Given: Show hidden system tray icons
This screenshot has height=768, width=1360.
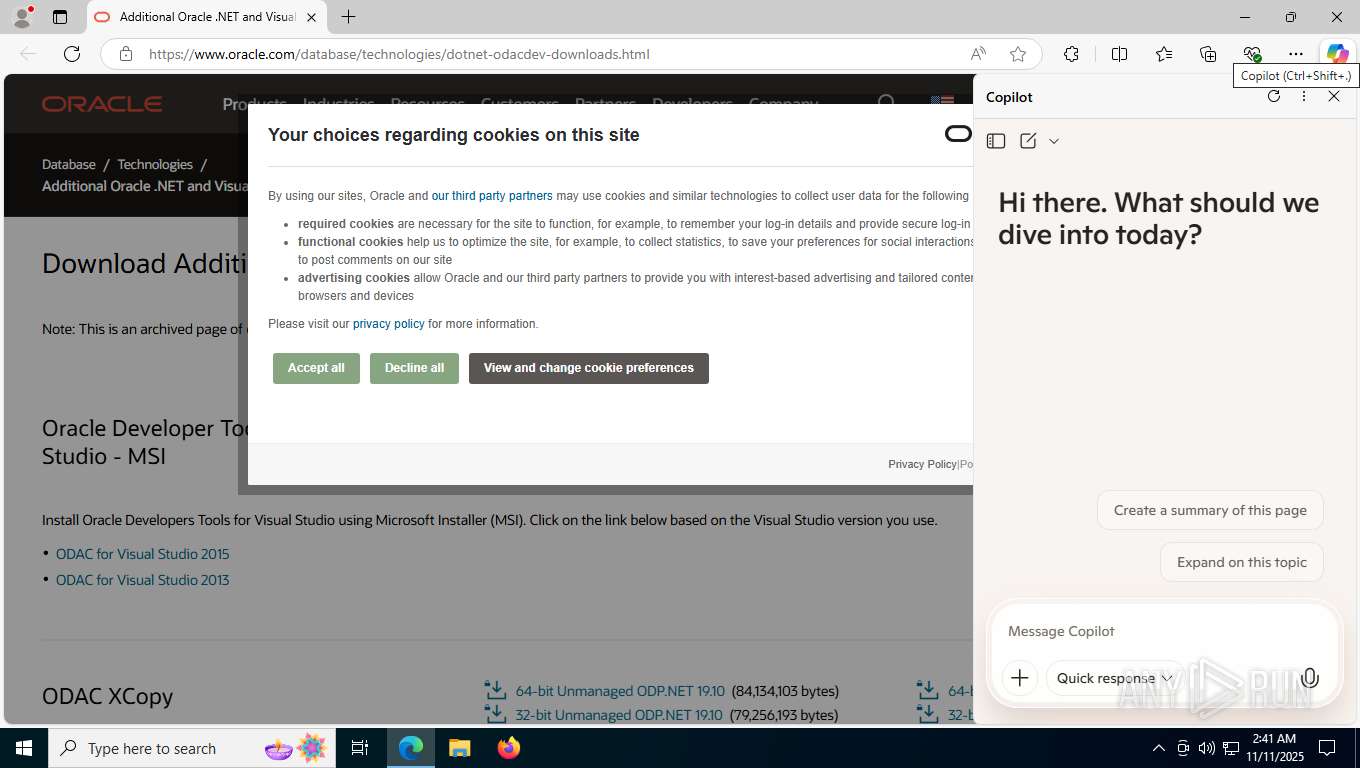Looking at the screenshot, I should click(1158, 748).
